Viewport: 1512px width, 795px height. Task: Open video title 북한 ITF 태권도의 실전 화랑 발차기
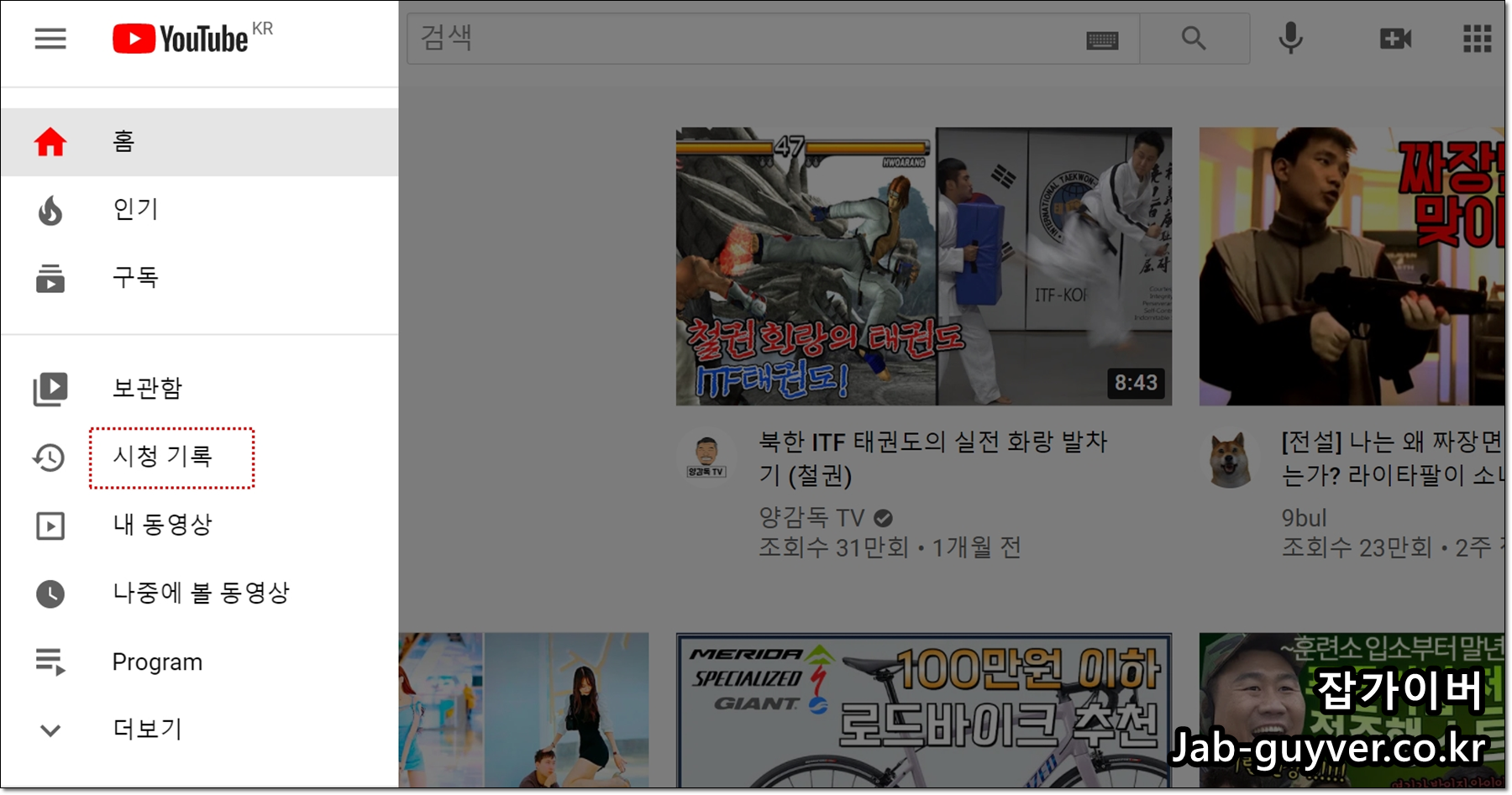point(932,458)
